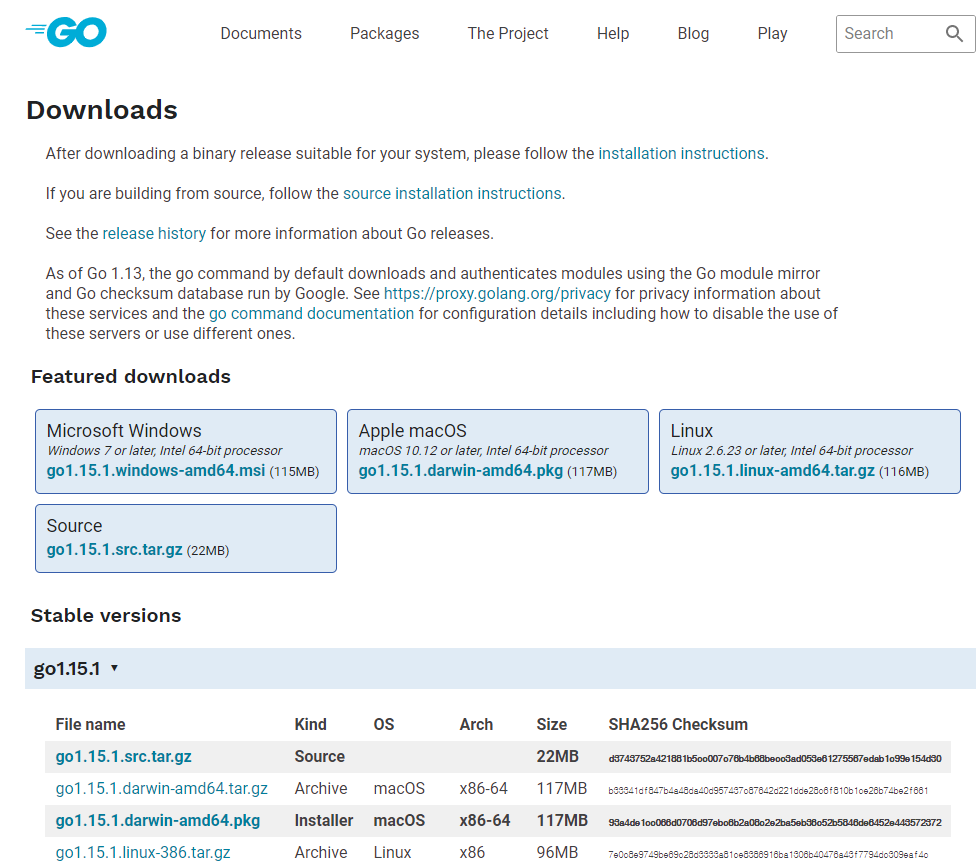
Task: Click go1.15.1.darwin-amd64.pkg table link
Action: [x=158, y=820]
